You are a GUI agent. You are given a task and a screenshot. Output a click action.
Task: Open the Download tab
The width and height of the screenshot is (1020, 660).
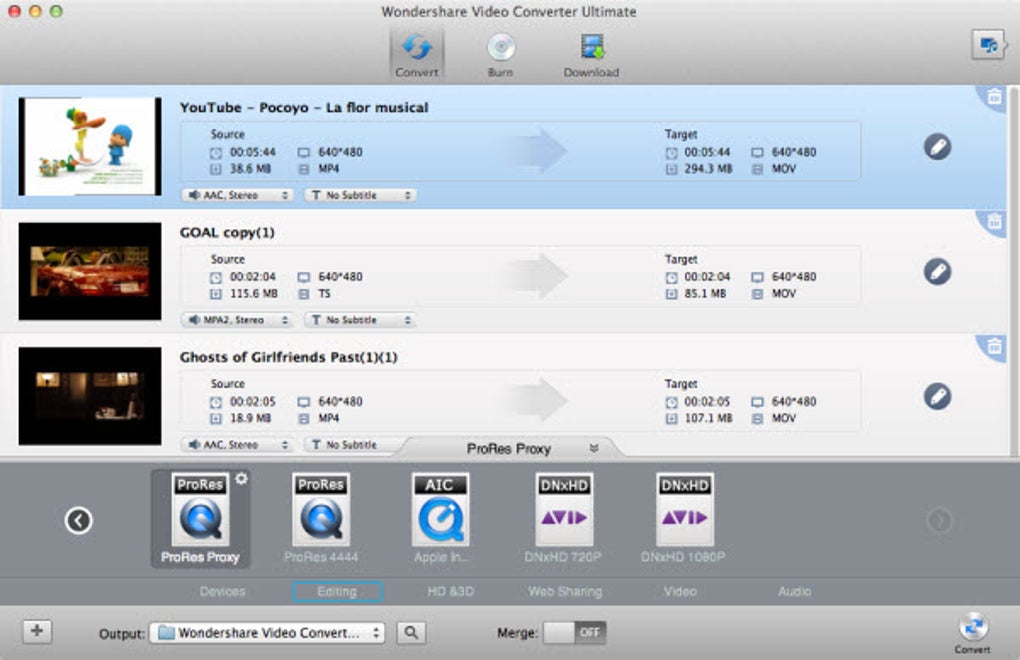click(591, 55)
